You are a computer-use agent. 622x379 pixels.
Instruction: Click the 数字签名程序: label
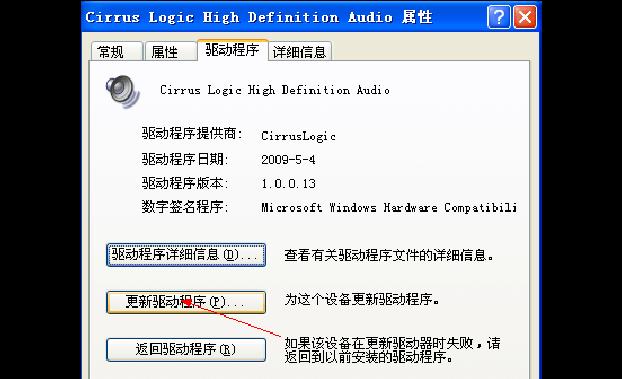pos(185,207)
